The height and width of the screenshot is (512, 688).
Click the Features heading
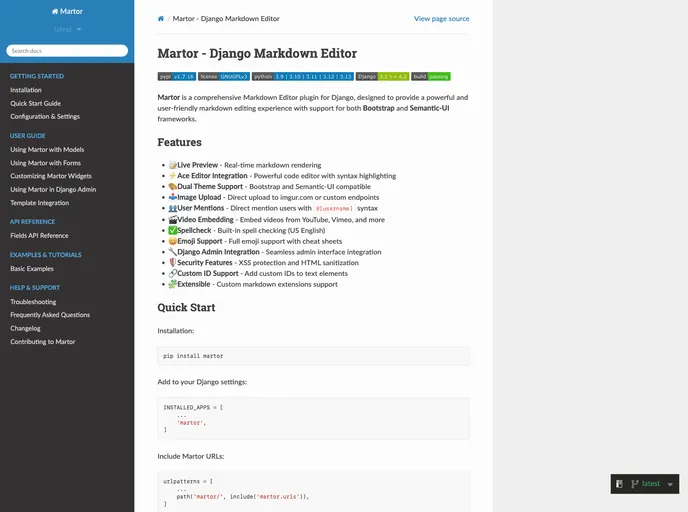coord(179,143)
